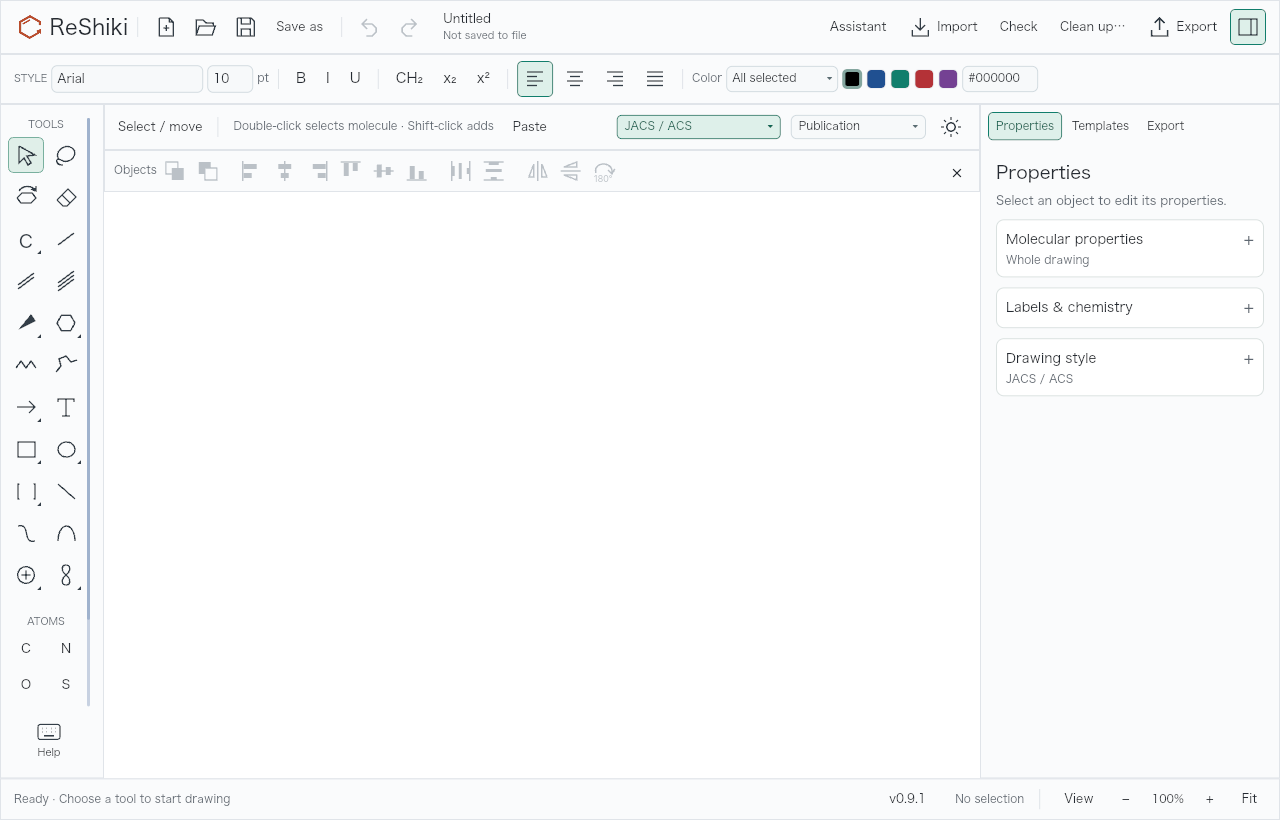Viewport: 1280px width, 820px height.
Task: Choose the rectangle shape tool
Action: click(26, 449)
